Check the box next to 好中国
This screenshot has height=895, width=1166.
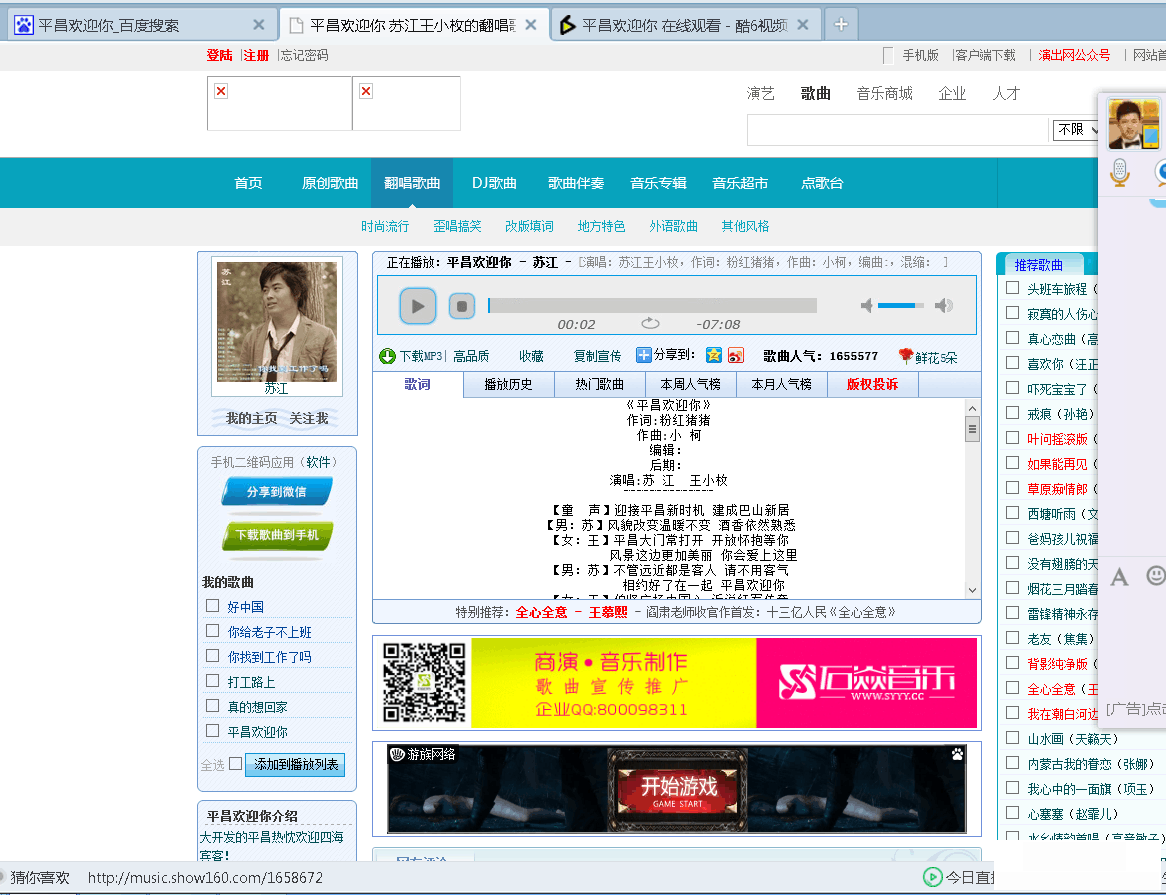click(212, 606)
